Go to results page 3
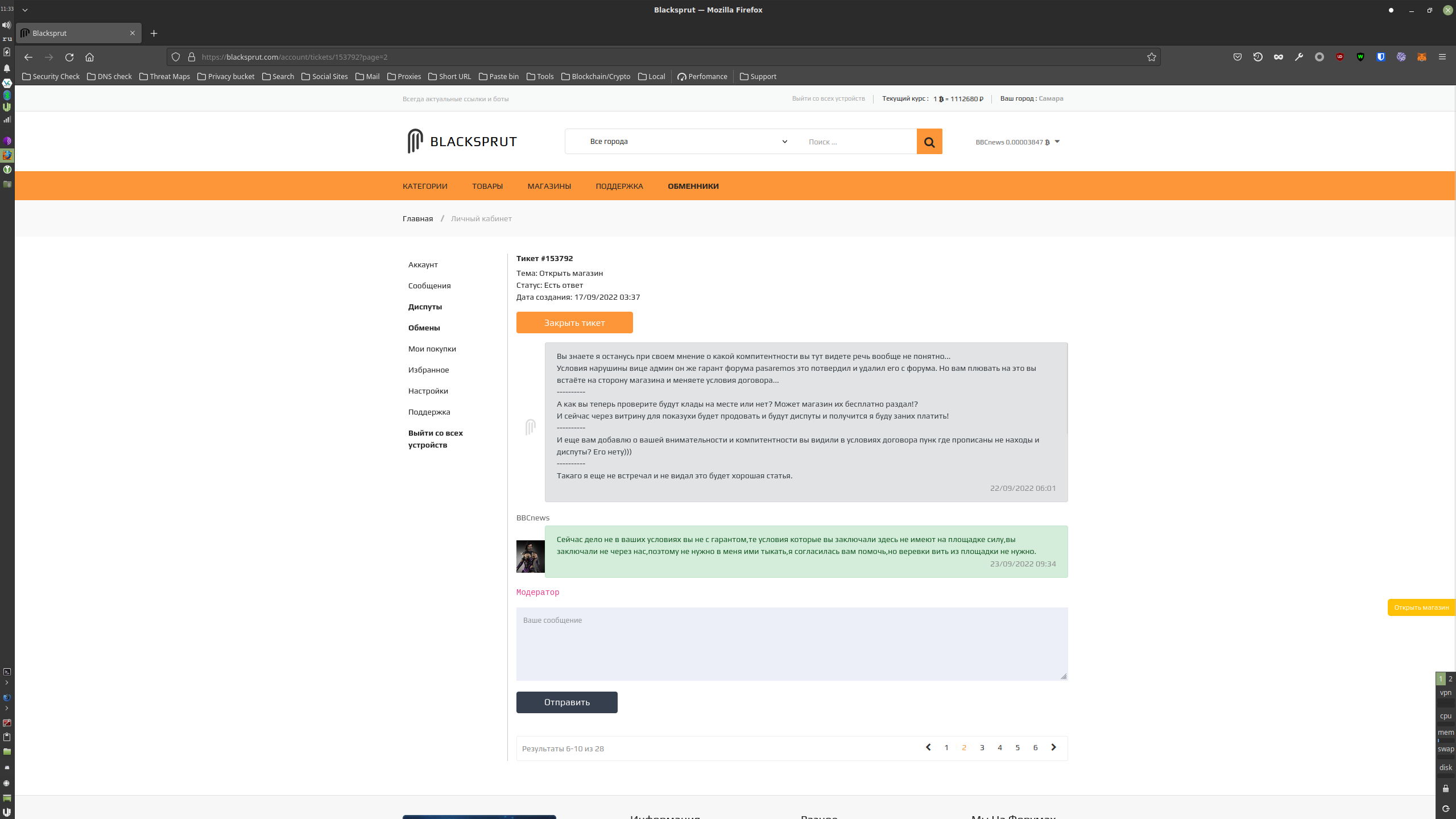 click(982, 747)
